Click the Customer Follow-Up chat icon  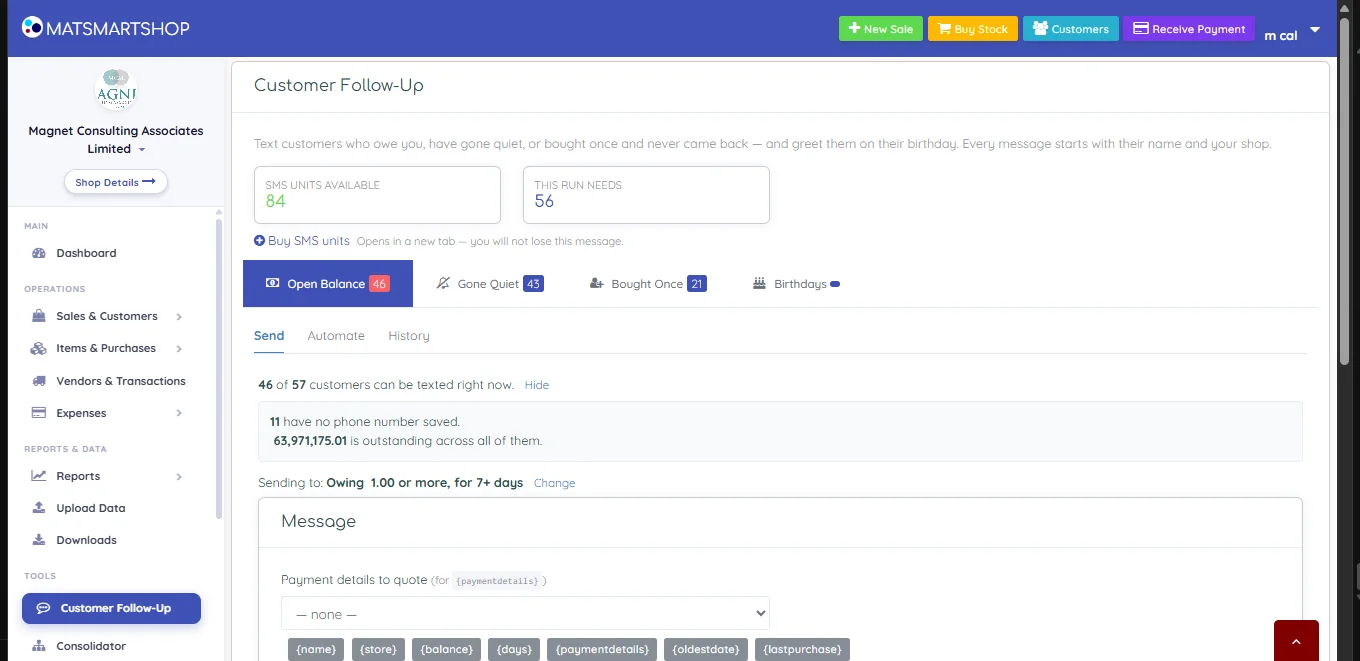tap(43, 608)
